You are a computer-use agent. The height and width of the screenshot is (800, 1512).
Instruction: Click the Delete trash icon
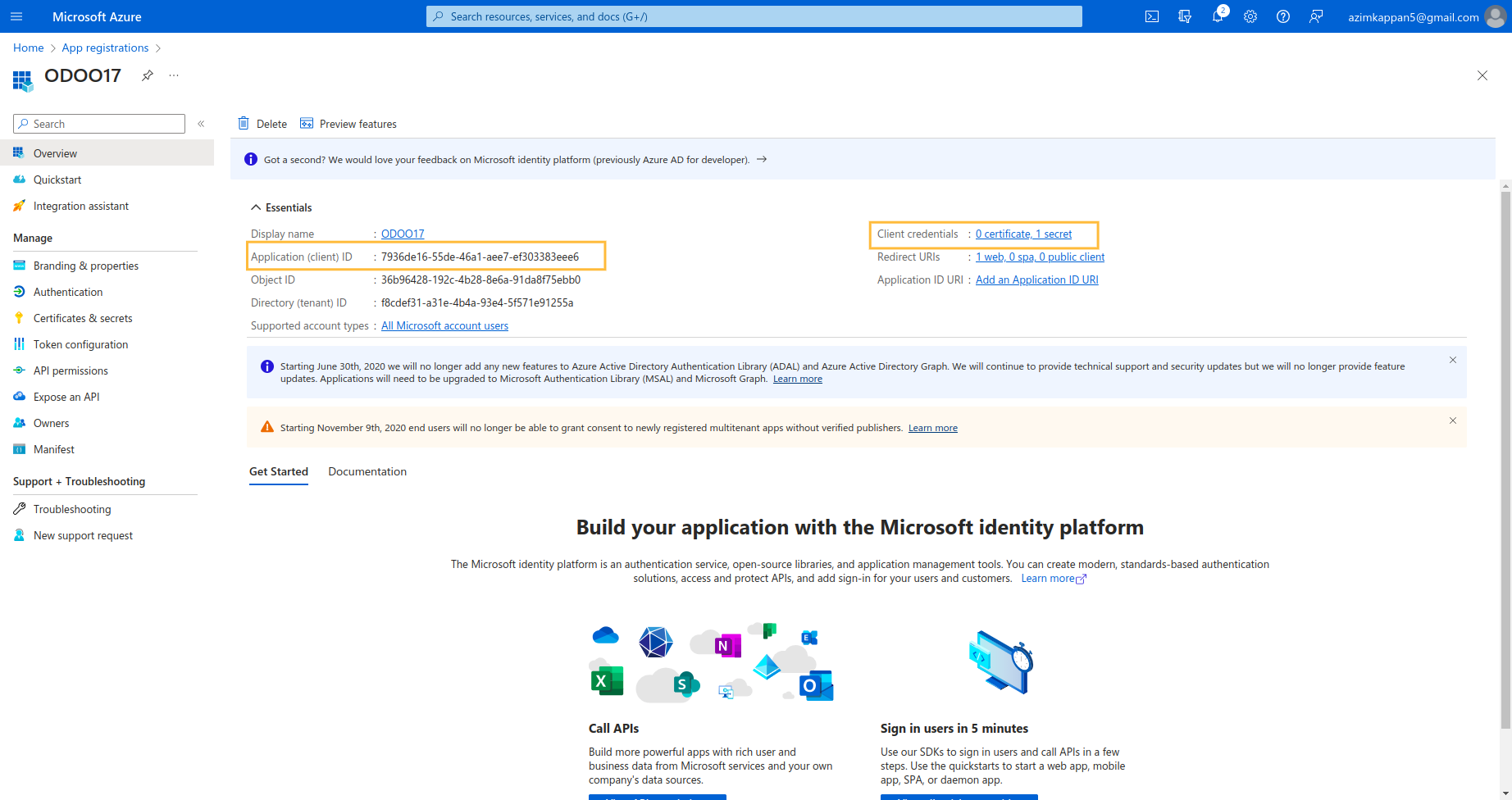244,124
